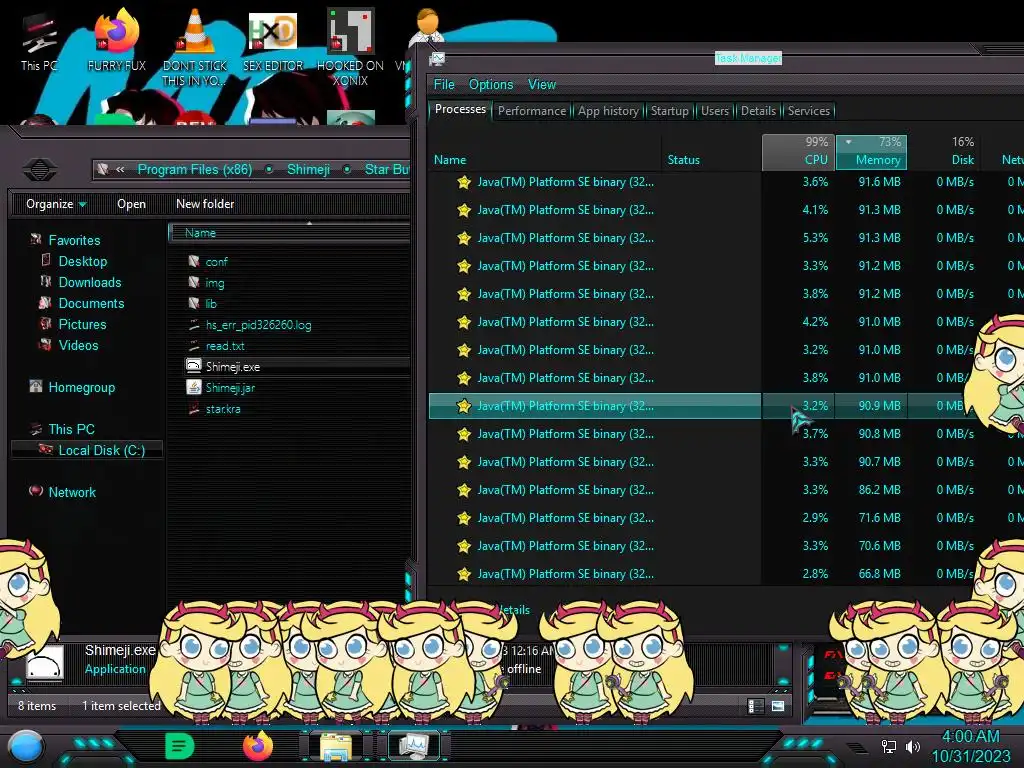Open the FURRY FUX Firefox desktop shortcut
Viewport: 1024px width, 768px height.
[117, 40]
